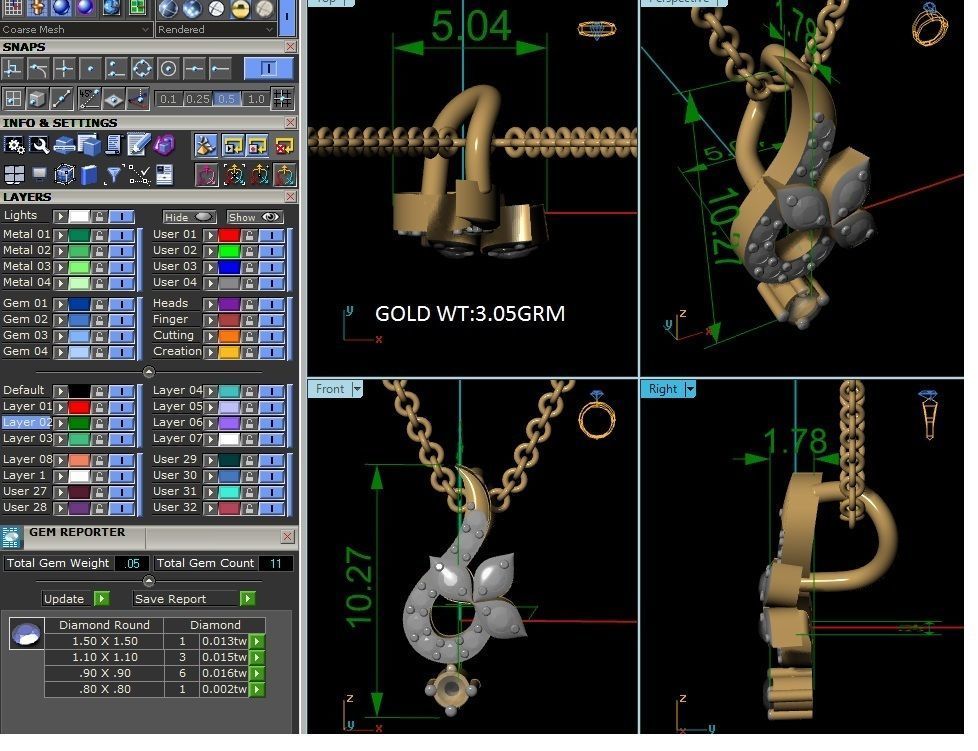The height and width of the screenshot is (751, 978).
Task: Click the Hide layers button
Action: (189, 217)
